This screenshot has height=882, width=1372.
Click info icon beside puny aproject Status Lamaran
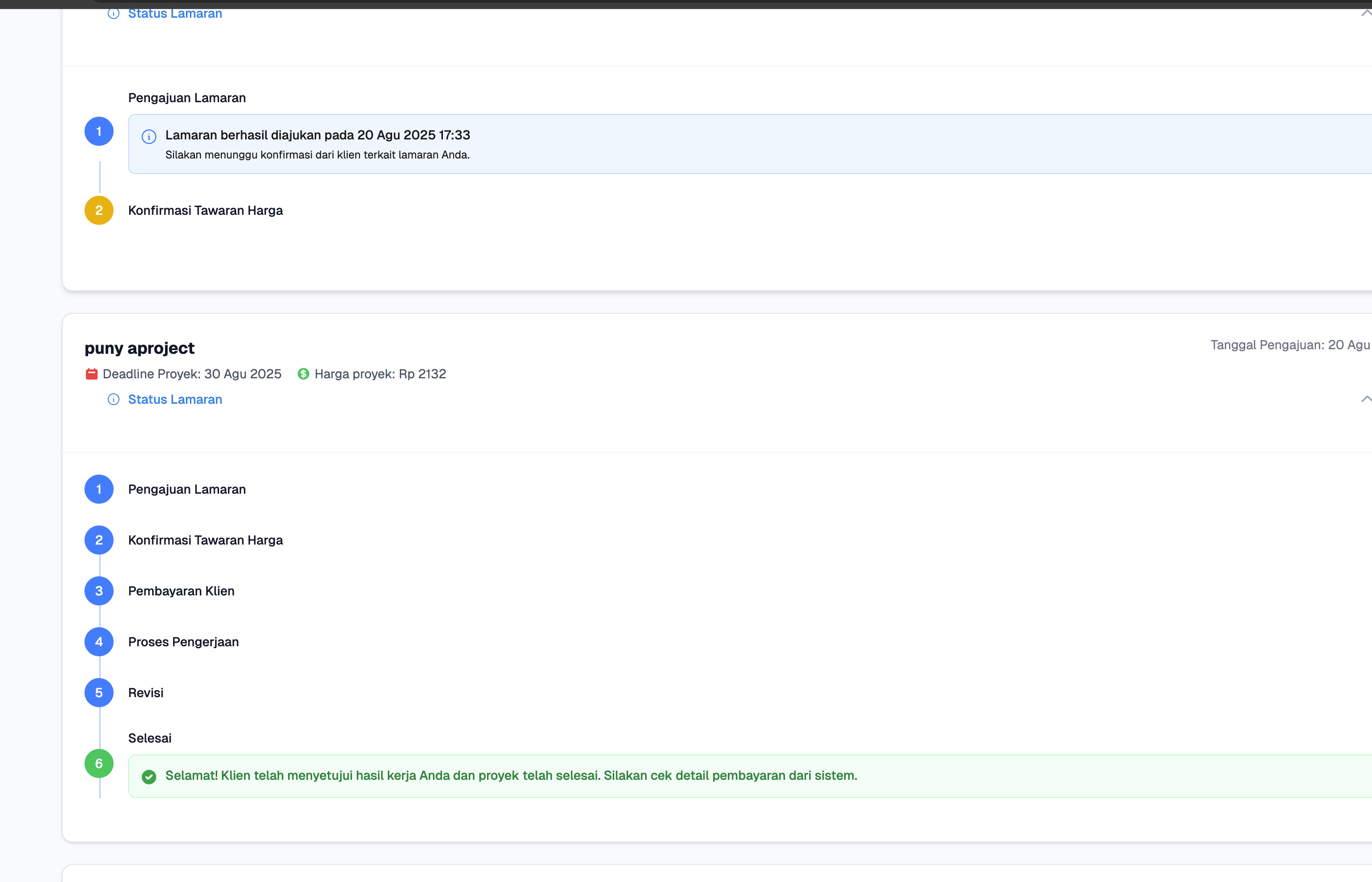click(114, 399)
